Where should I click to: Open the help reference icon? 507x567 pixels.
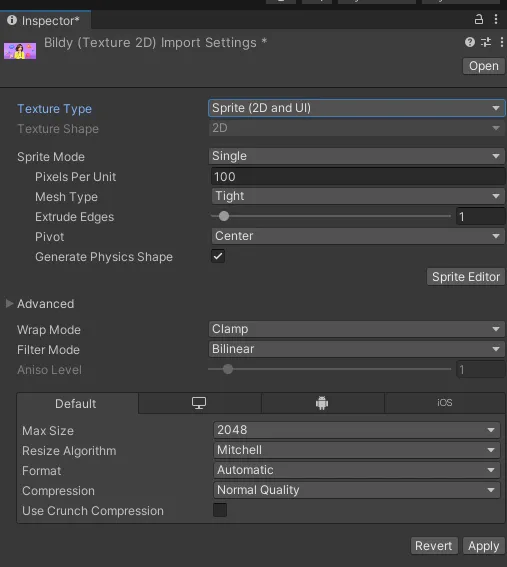tap(469, 42)
